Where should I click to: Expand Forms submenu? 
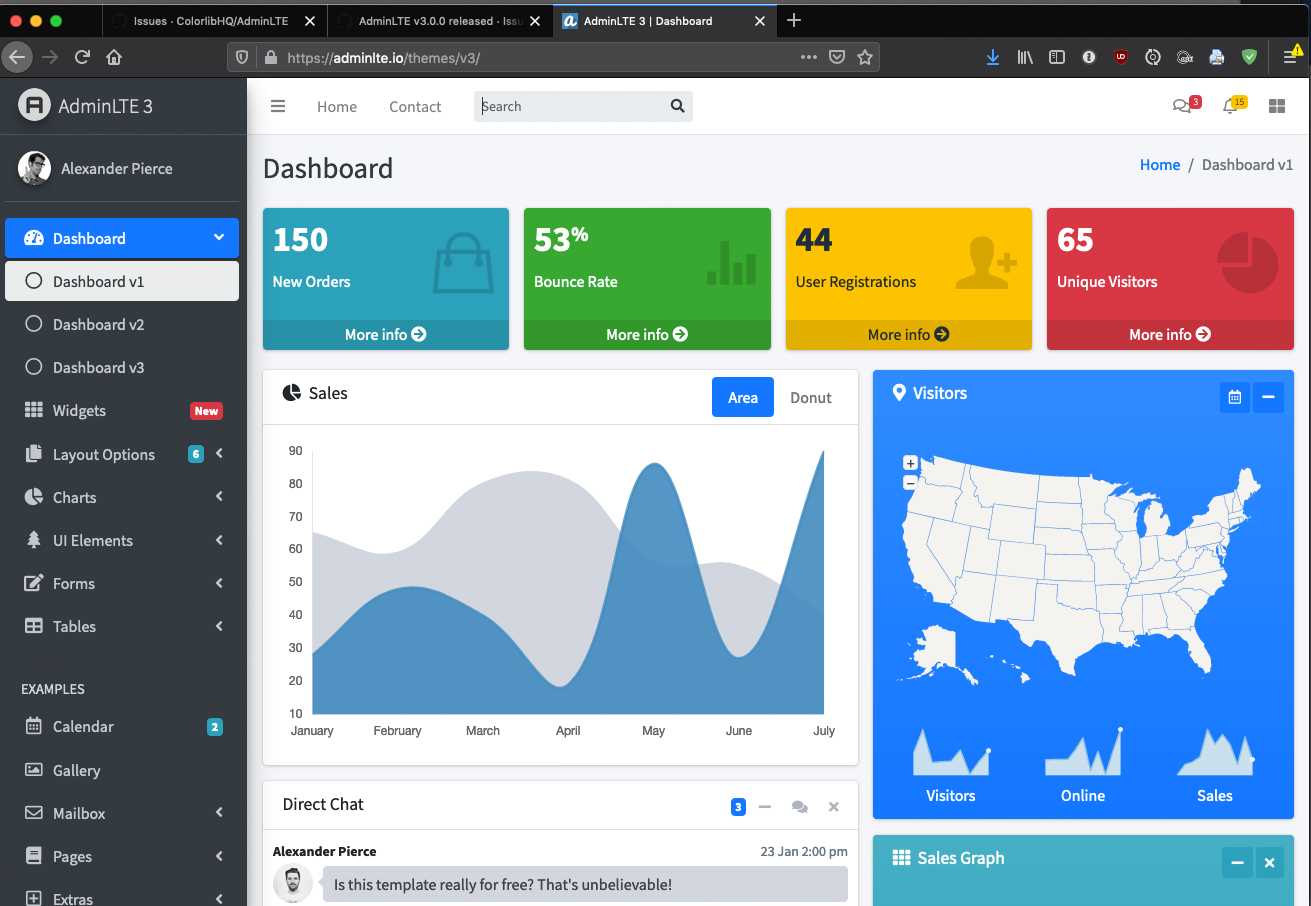point(122,583)
